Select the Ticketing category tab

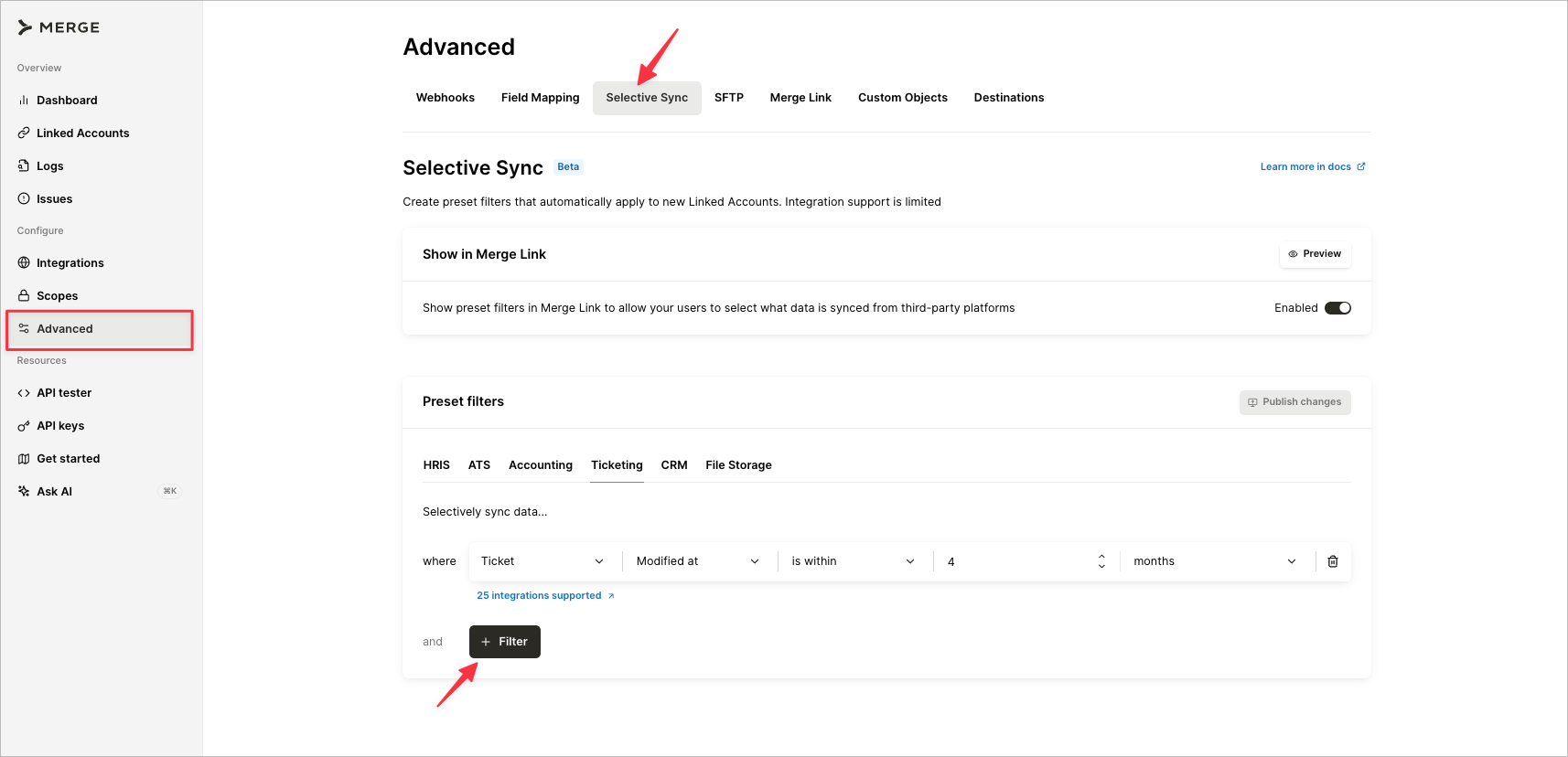pyautogui.click(x=617, y=465)
